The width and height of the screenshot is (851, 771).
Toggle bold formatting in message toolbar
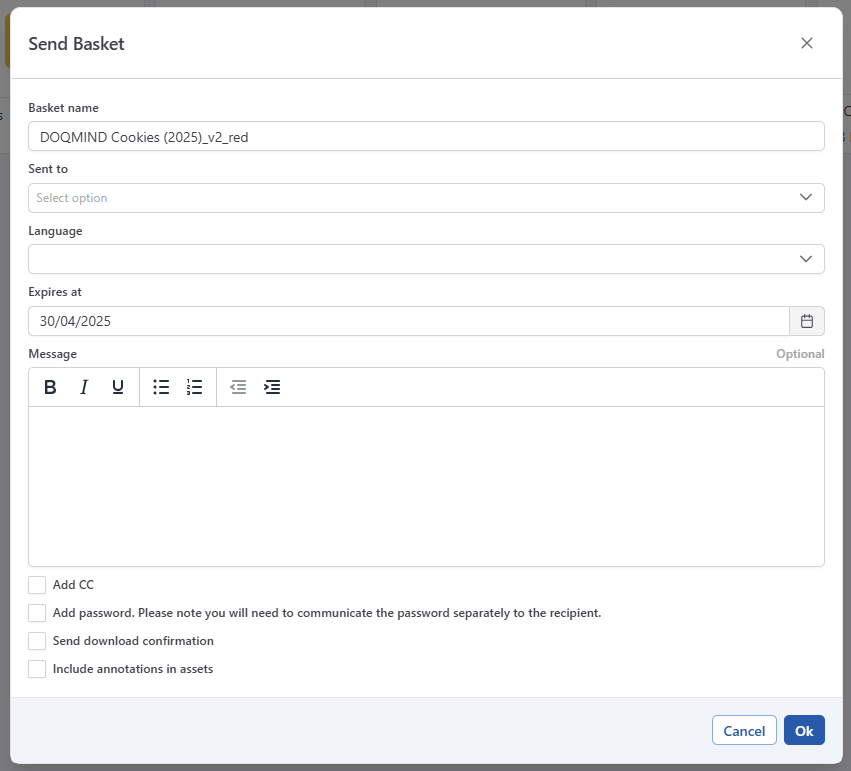point(50,387)
